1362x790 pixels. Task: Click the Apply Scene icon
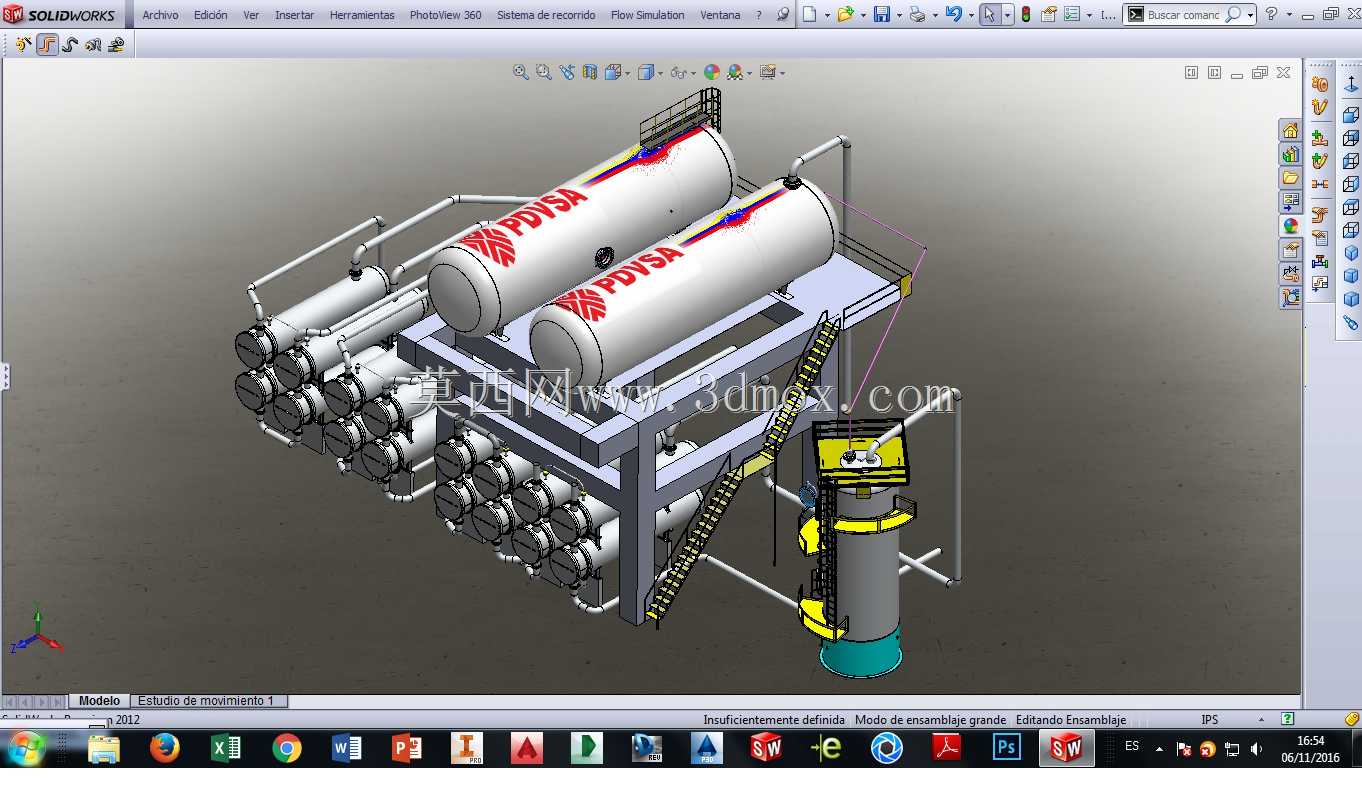(x=735, y=72)
